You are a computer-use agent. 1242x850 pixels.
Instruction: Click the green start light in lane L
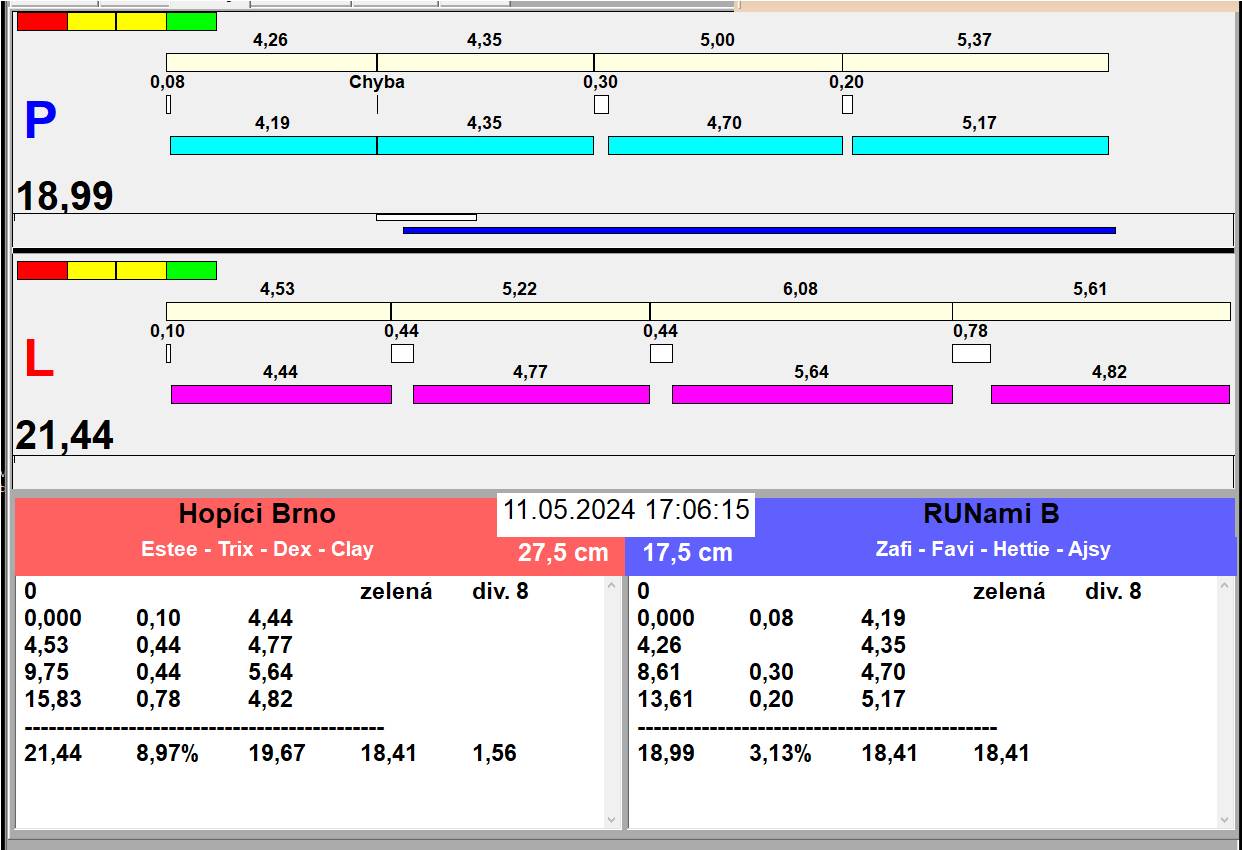(x=191, y=270)
